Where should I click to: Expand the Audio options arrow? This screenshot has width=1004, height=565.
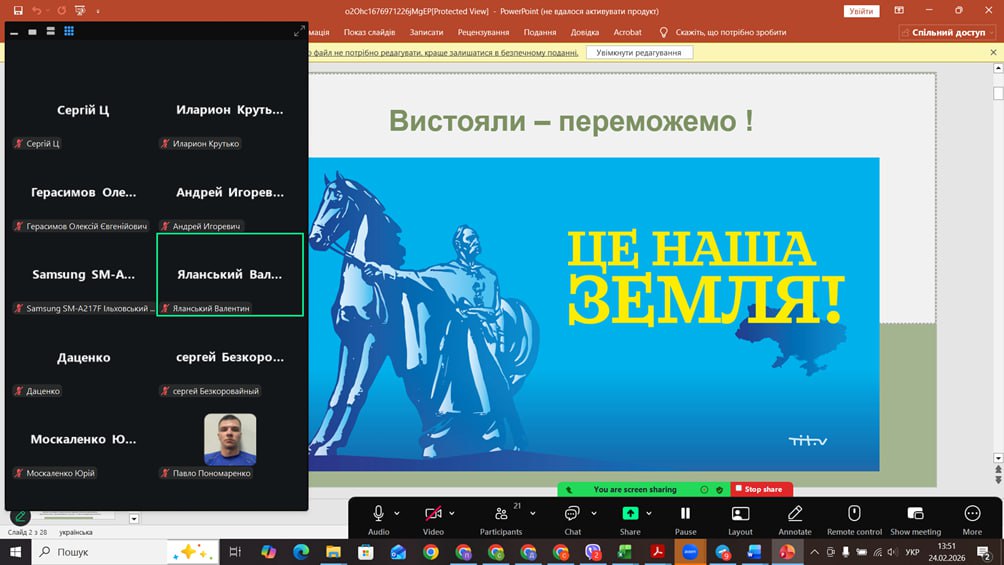(397, 513)
